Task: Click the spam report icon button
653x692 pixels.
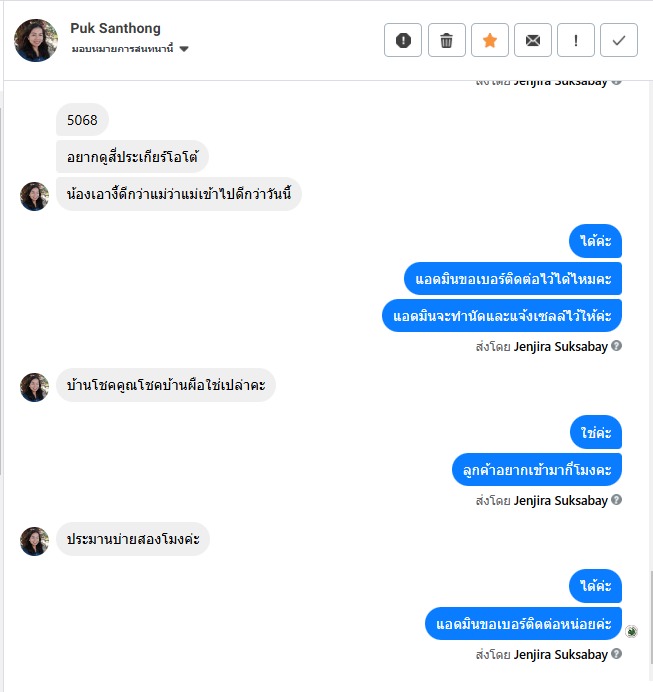Action: pos(403,40)
